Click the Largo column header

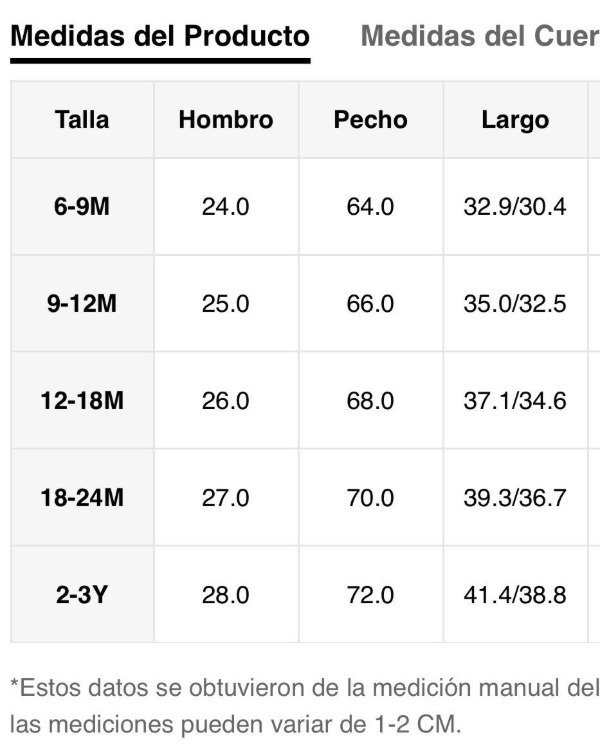coord(515,119)
